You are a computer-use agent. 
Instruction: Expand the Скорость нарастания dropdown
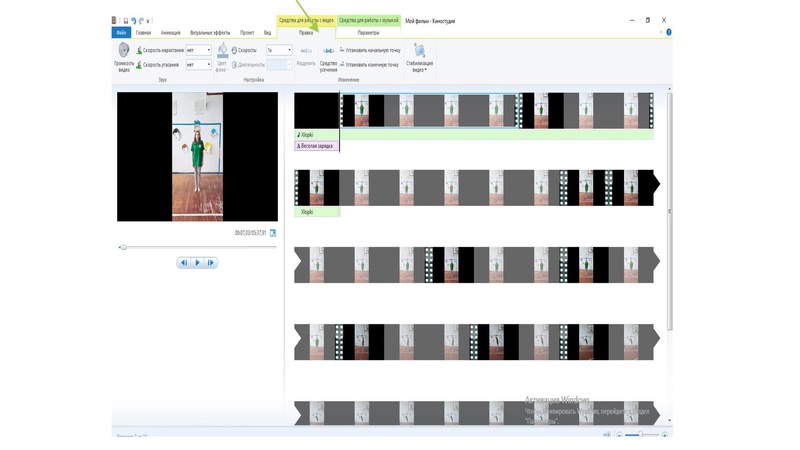(x=209, y=50)
